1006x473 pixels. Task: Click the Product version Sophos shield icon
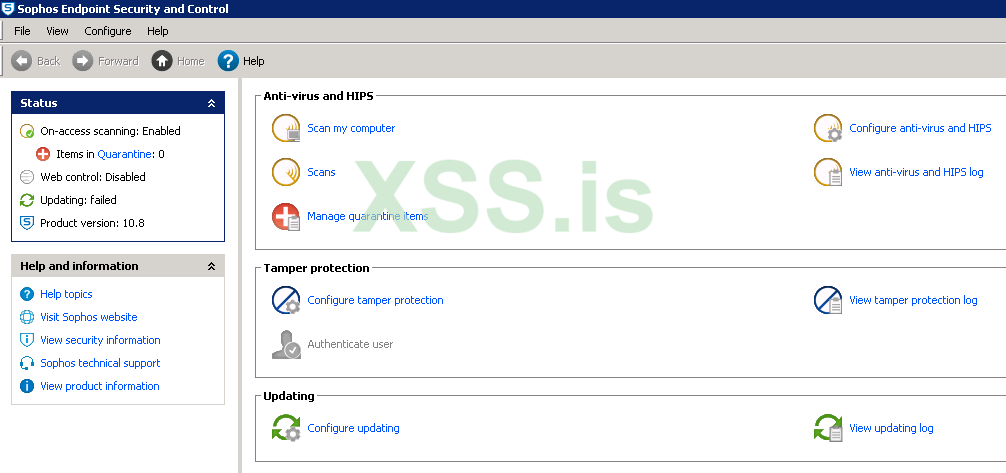tap(27, 223)
